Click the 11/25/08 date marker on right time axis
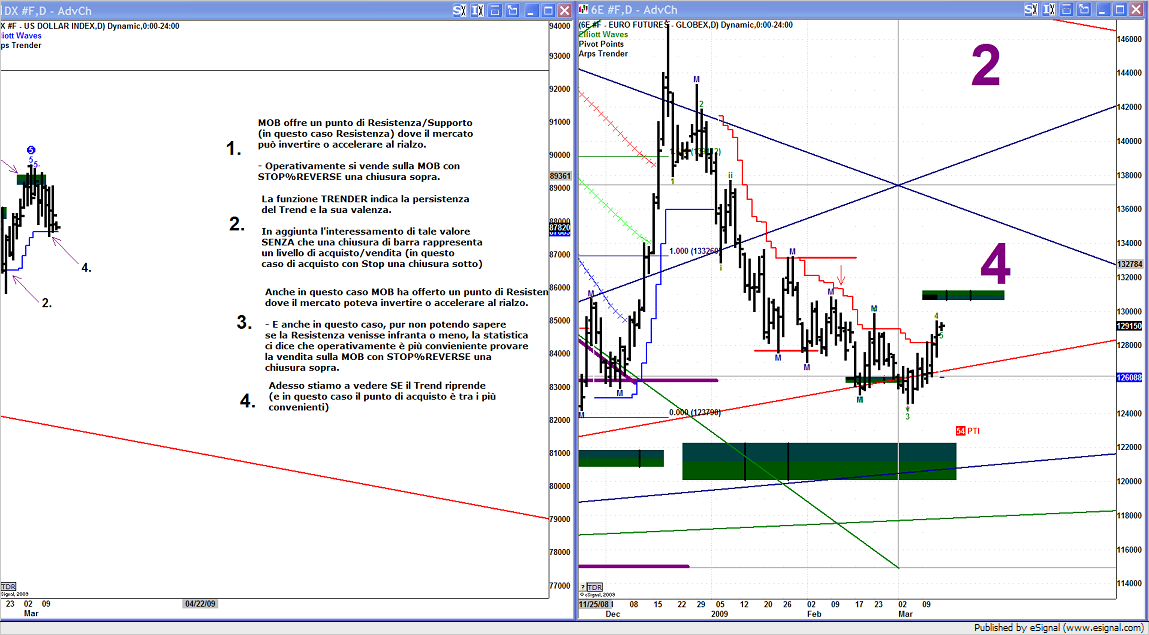Image resolution: width=1149 pixels, height=635 pixels. click(593, 604)
